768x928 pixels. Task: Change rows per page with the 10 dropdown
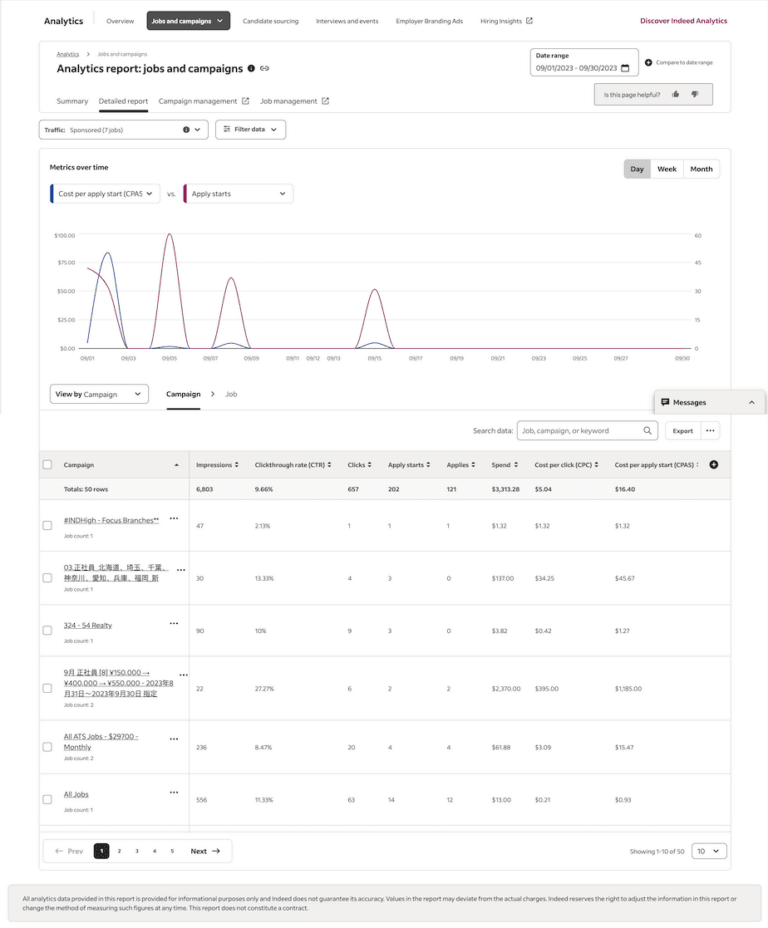coord(708,850)
